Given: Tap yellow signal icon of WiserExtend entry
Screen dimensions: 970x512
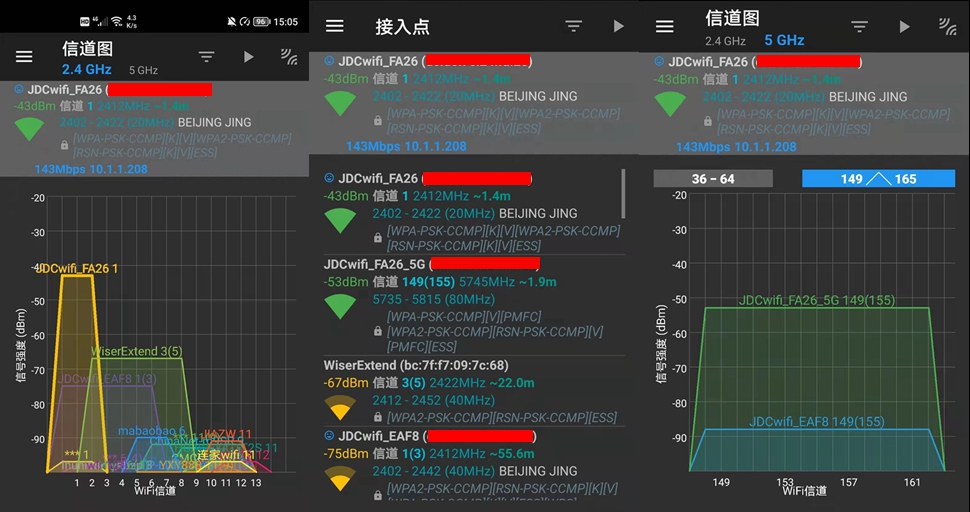Looking at the screenshot, I should click(x=340, y=407).
